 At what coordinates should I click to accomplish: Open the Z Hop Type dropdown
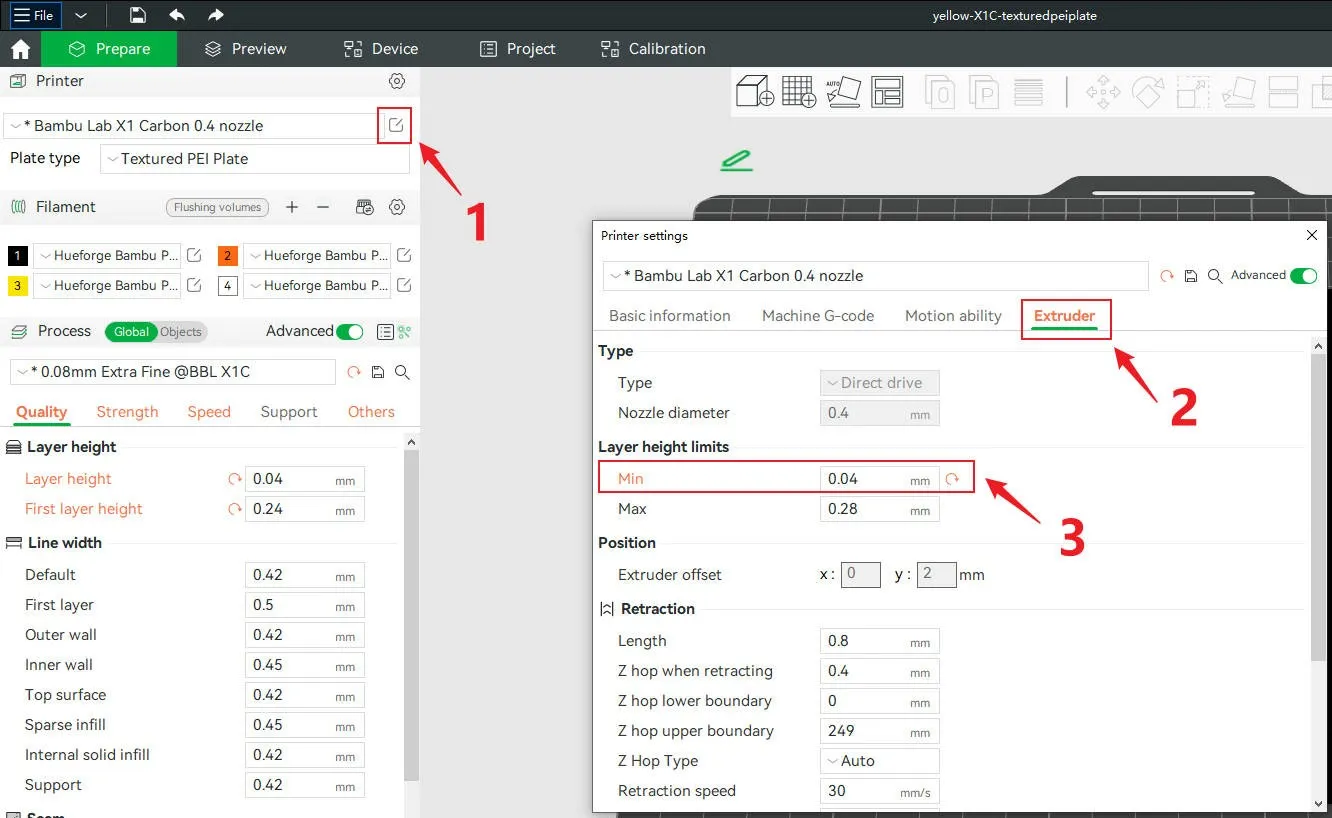tap(880, 761)
